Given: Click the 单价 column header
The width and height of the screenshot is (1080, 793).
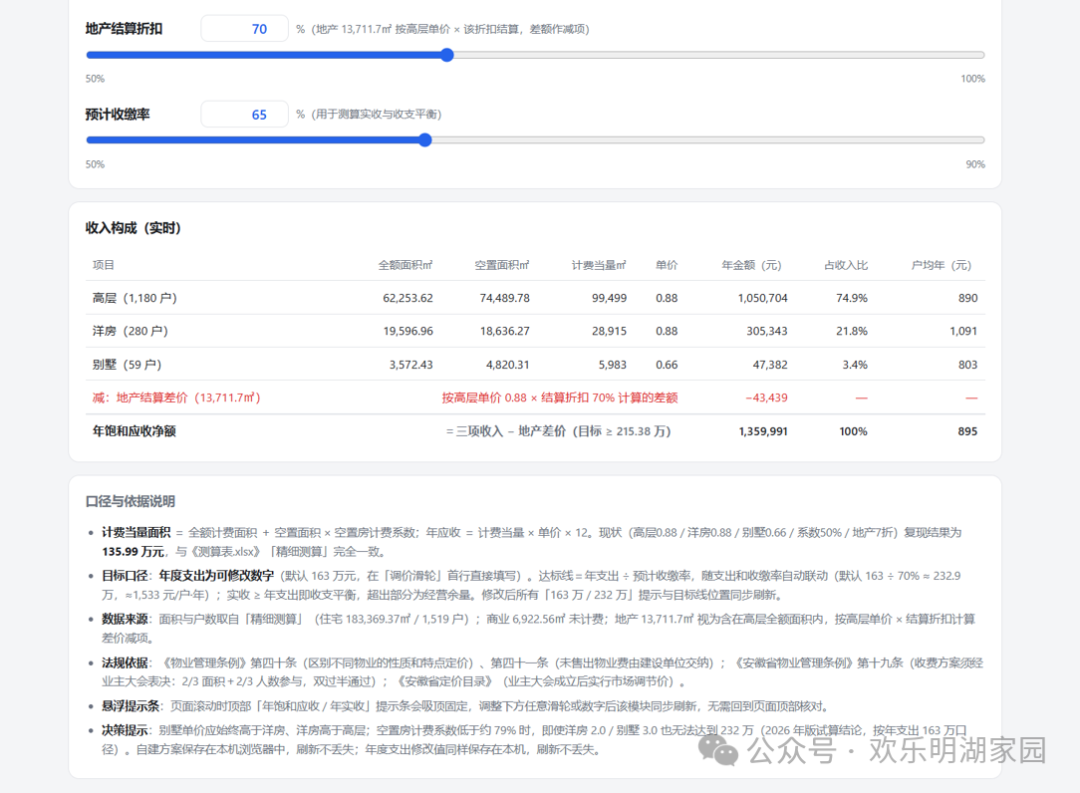Looking at the screenshot, I should click(666, 265).
